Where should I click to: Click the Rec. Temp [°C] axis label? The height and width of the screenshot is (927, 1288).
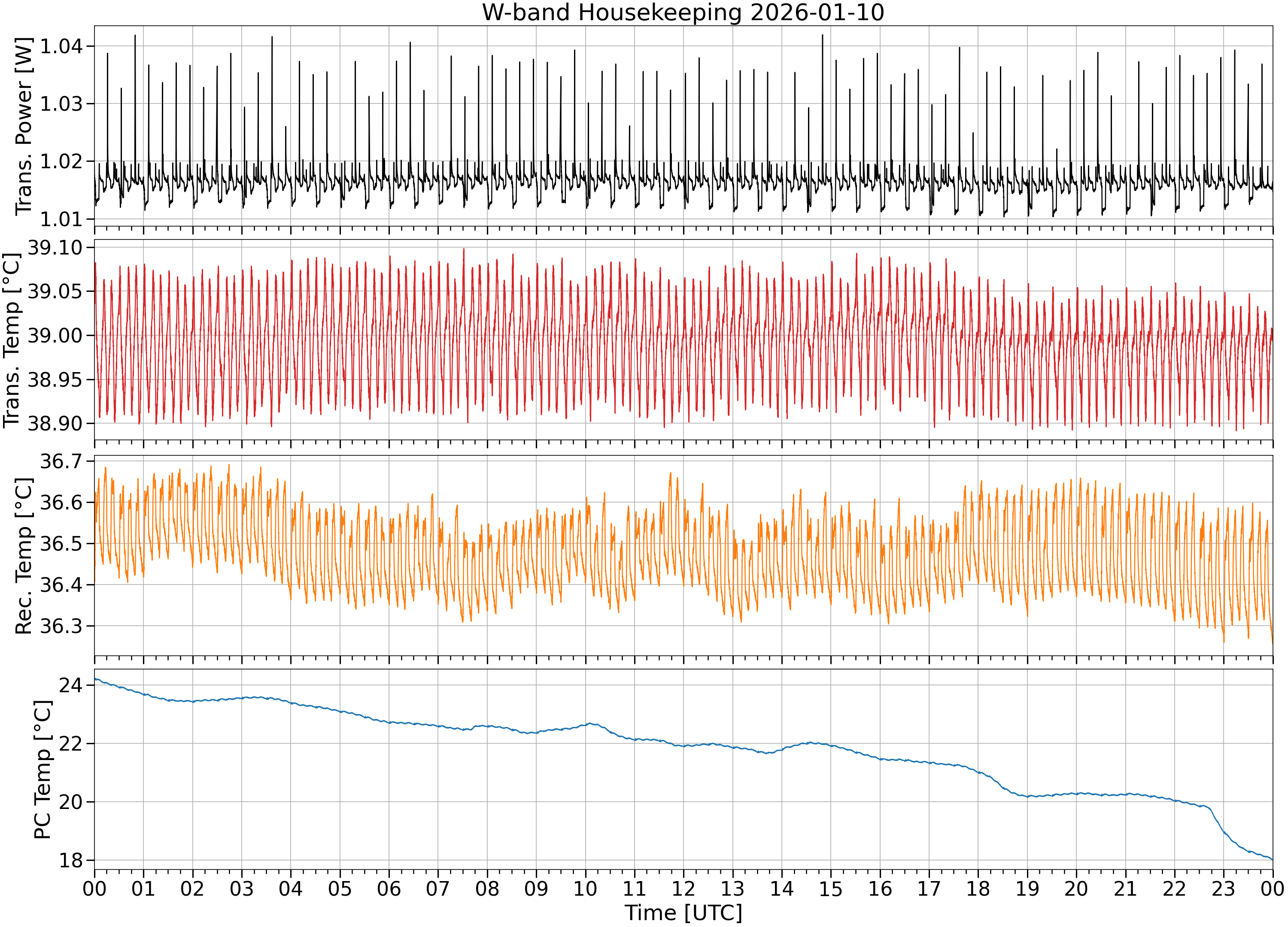pos(24,556)
